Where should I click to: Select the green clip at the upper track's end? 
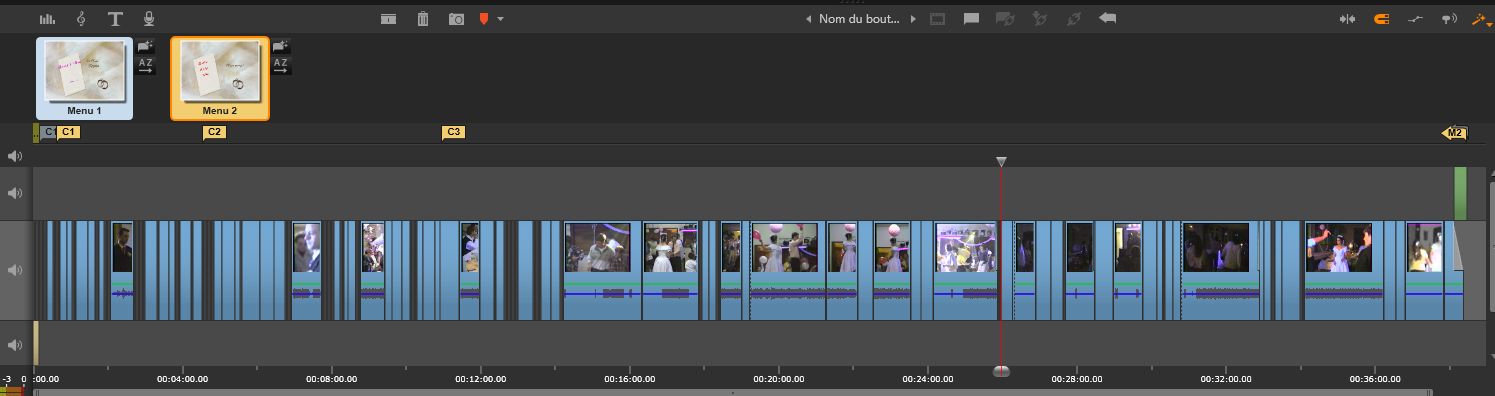coord(1460,193)
